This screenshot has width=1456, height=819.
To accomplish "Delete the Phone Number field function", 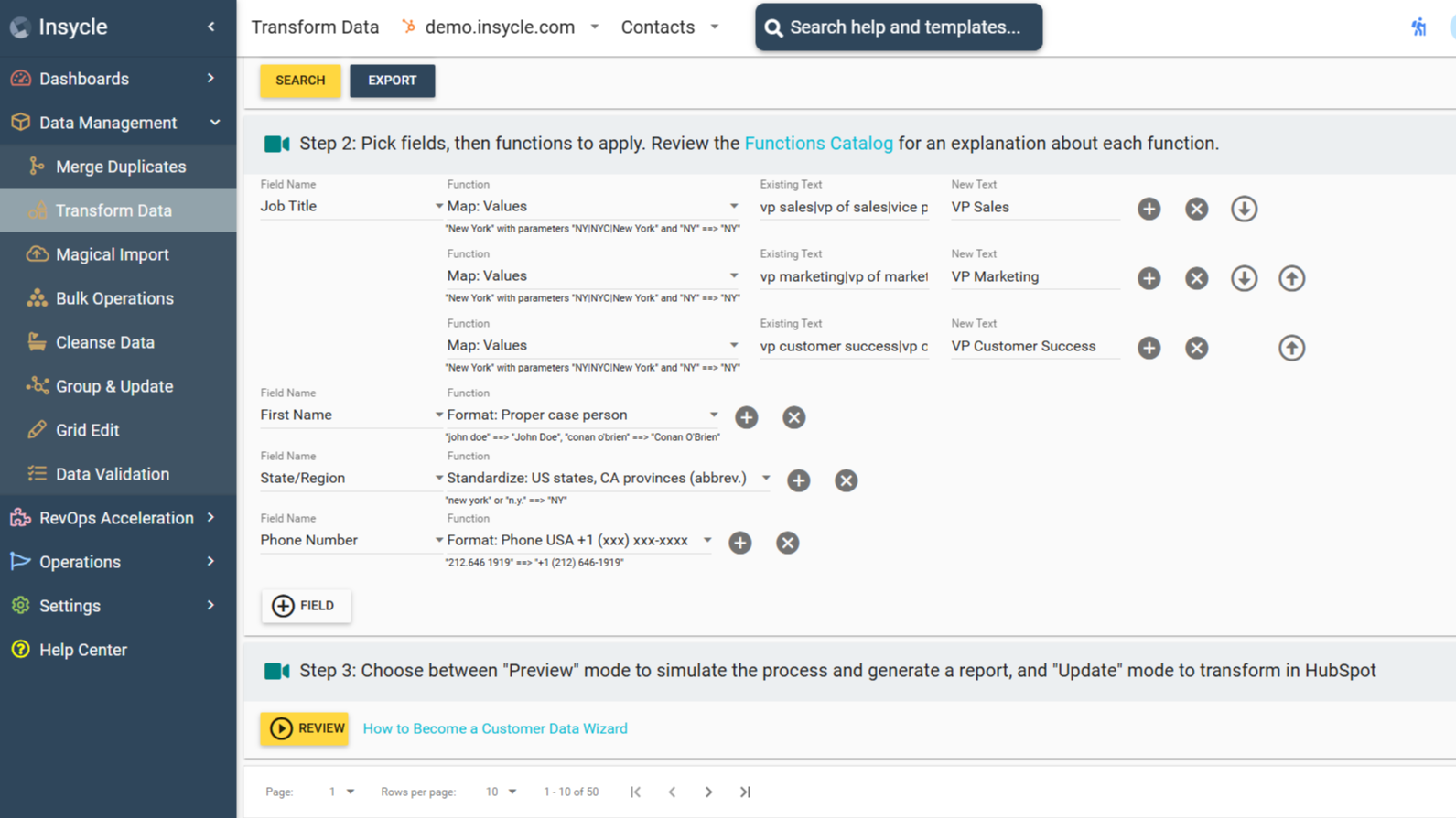I will (787, 543).
